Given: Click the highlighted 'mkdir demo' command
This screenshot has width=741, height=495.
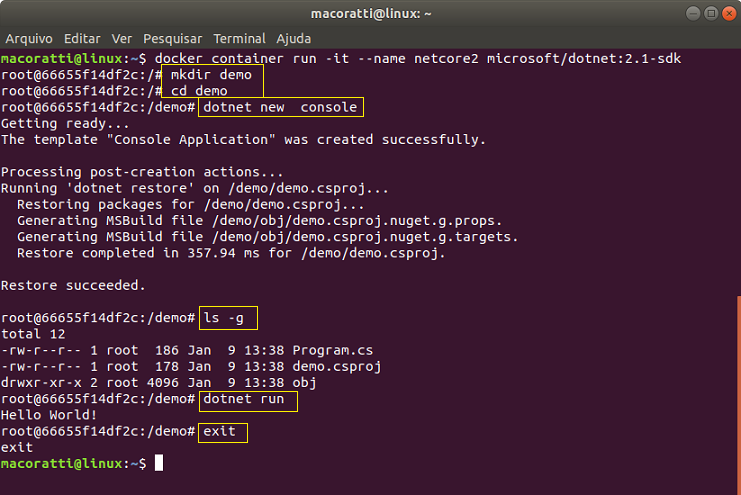Looking at the screenshot, I should click(x=212, y=75).
